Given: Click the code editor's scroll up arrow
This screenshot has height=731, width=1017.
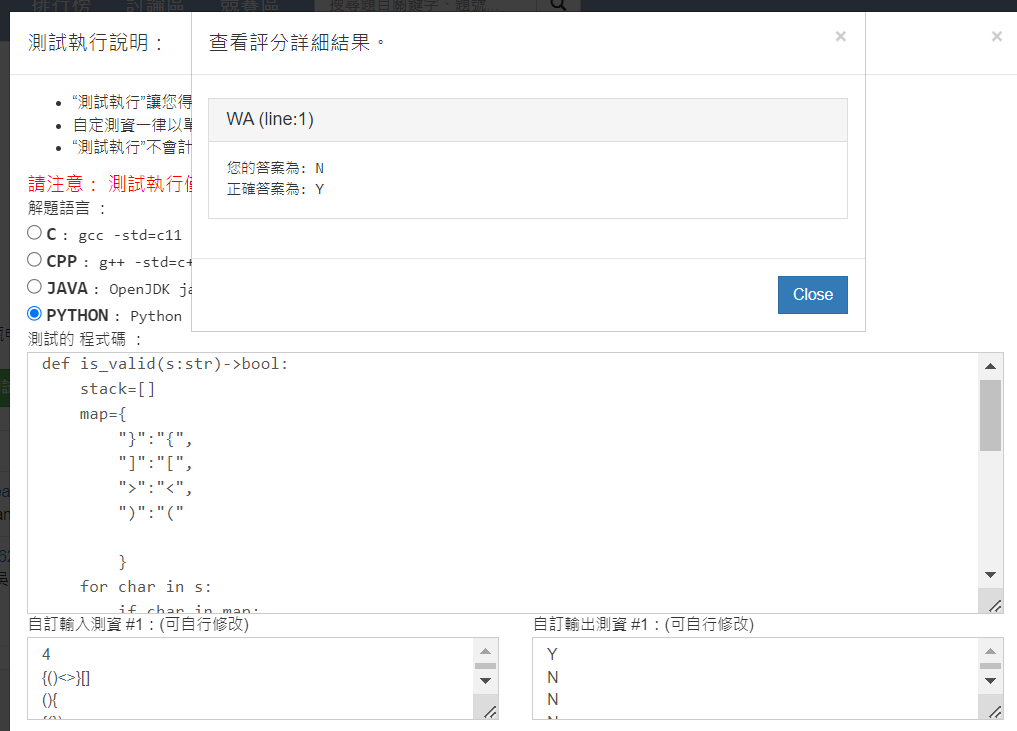Looking at the screenshot, I should (x=990, y=366).
